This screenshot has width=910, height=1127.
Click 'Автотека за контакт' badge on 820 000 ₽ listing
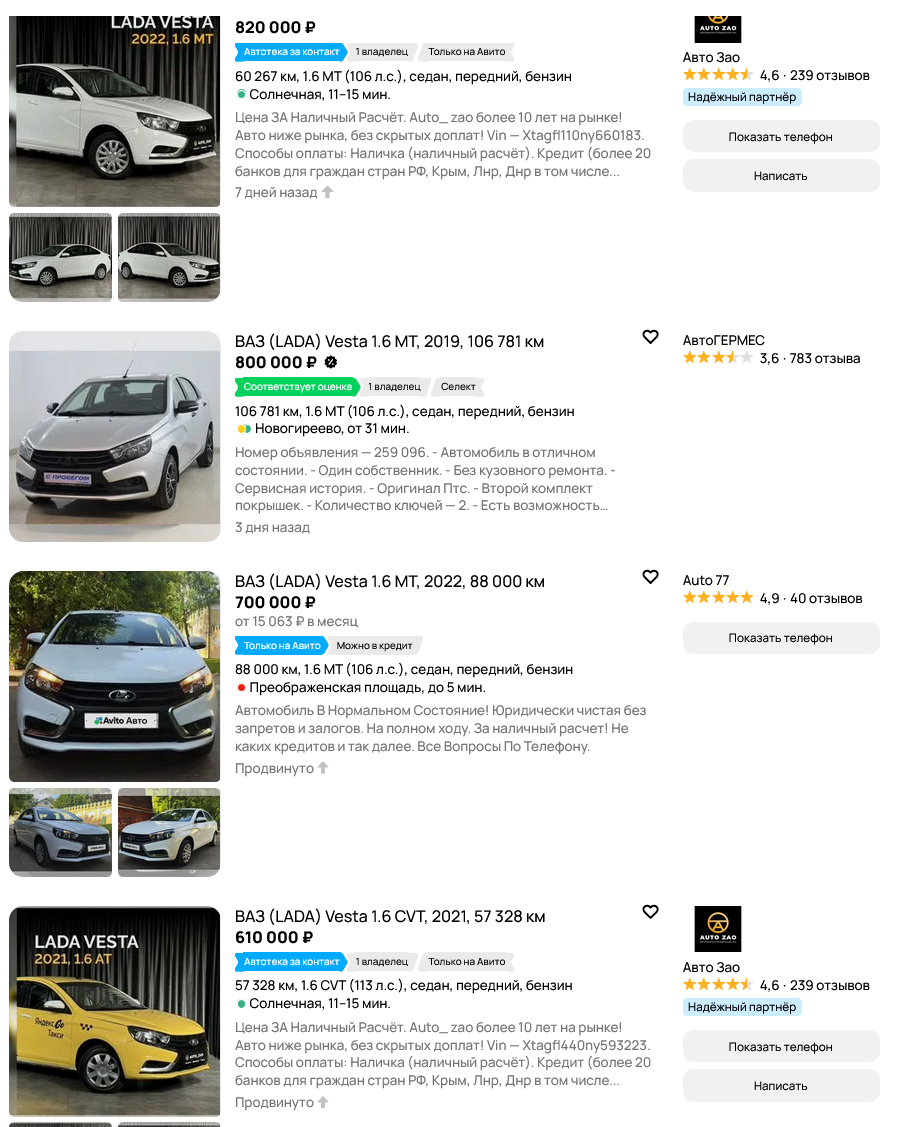pos(290,52)
